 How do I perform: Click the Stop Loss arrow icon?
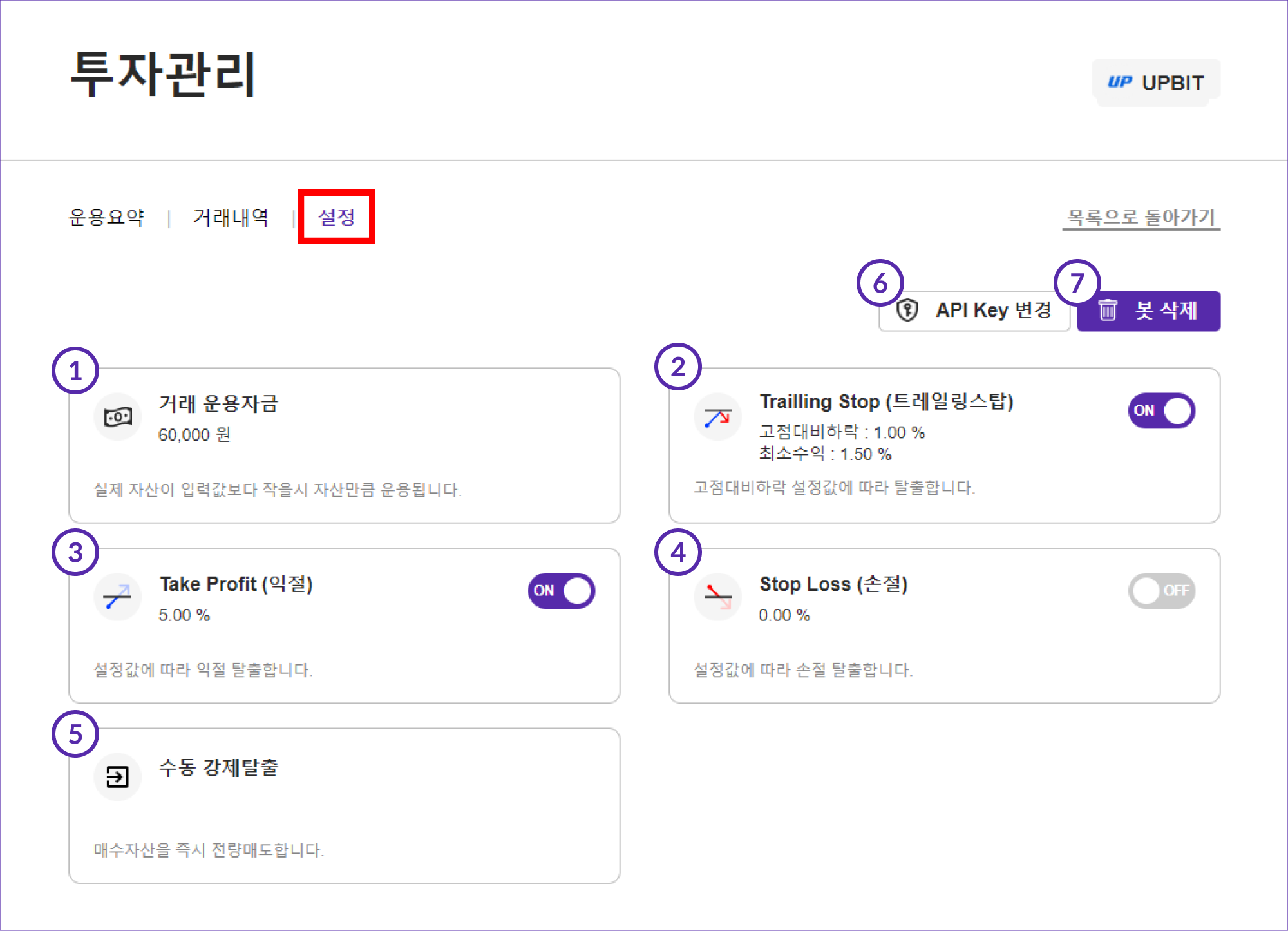coord(717,597)
